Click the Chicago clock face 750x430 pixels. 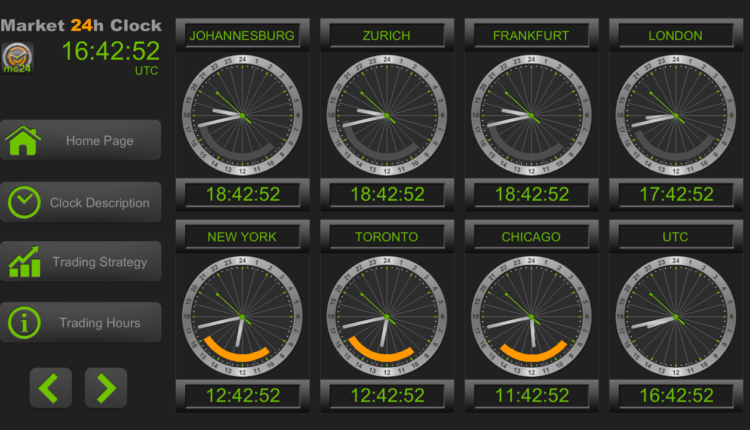click(x=531, y=317)
